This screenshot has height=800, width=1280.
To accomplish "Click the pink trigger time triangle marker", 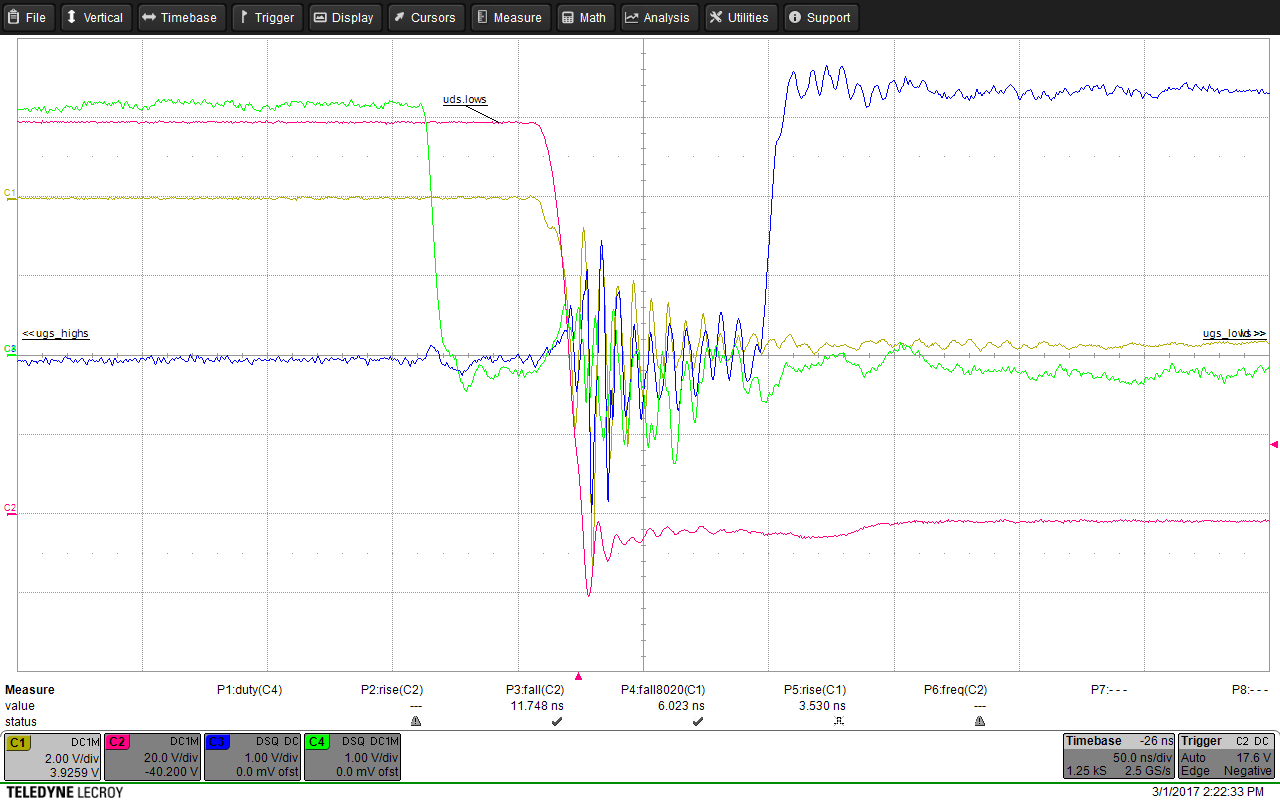I will click(577, 677).
